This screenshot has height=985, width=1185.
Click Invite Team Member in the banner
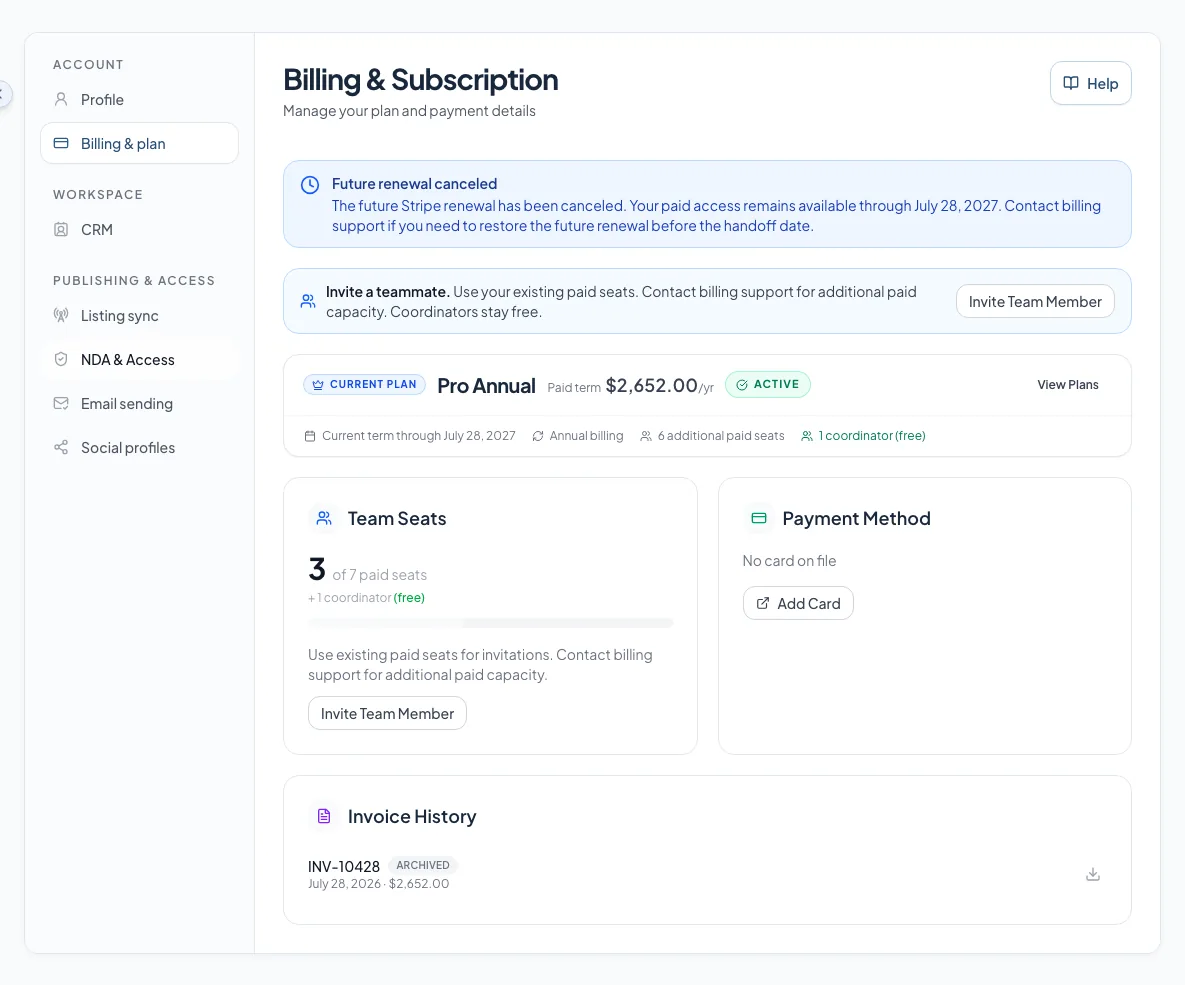(x=1035, y=302)
